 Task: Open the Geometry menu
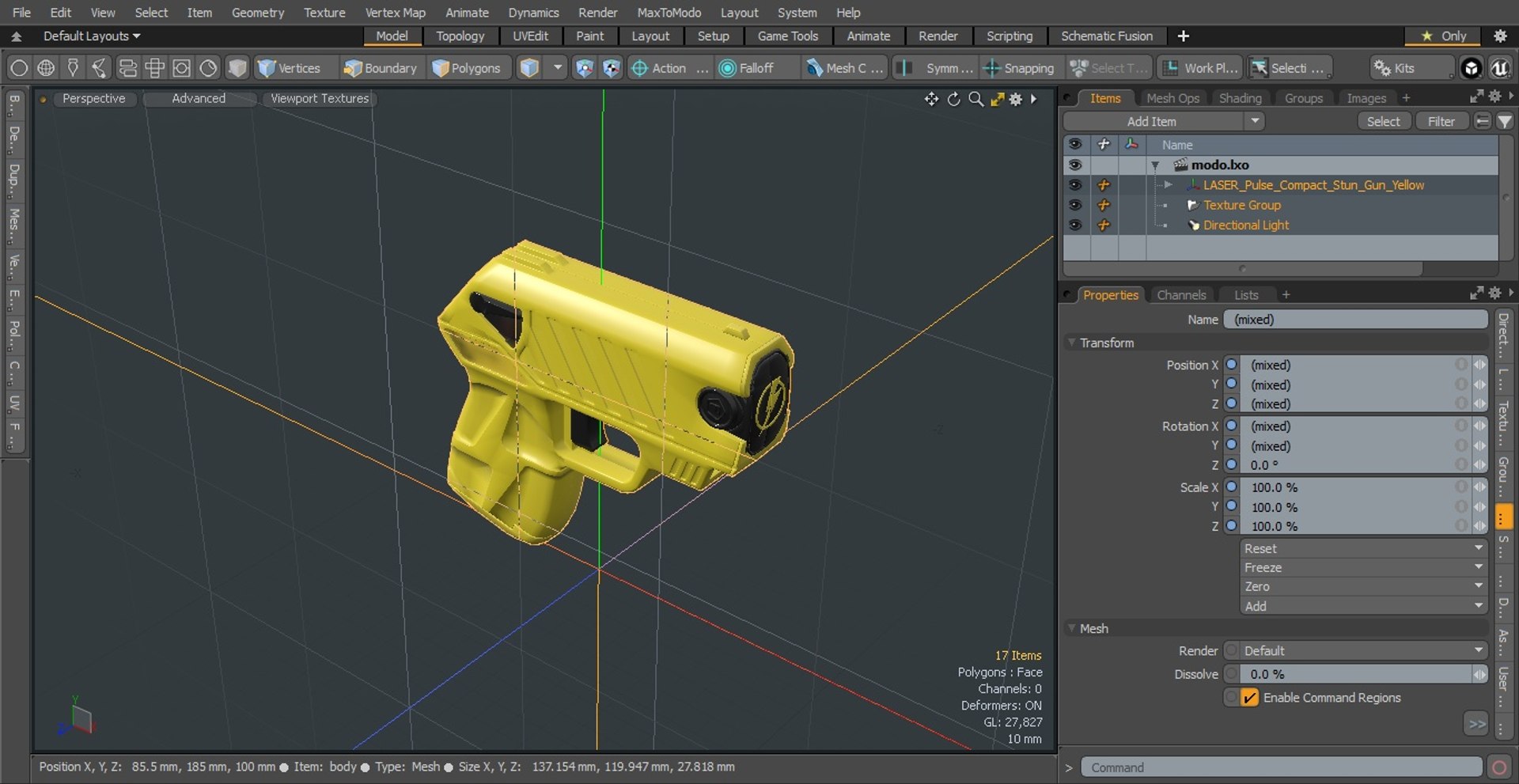pyautogui.click(x=257, y=12)
